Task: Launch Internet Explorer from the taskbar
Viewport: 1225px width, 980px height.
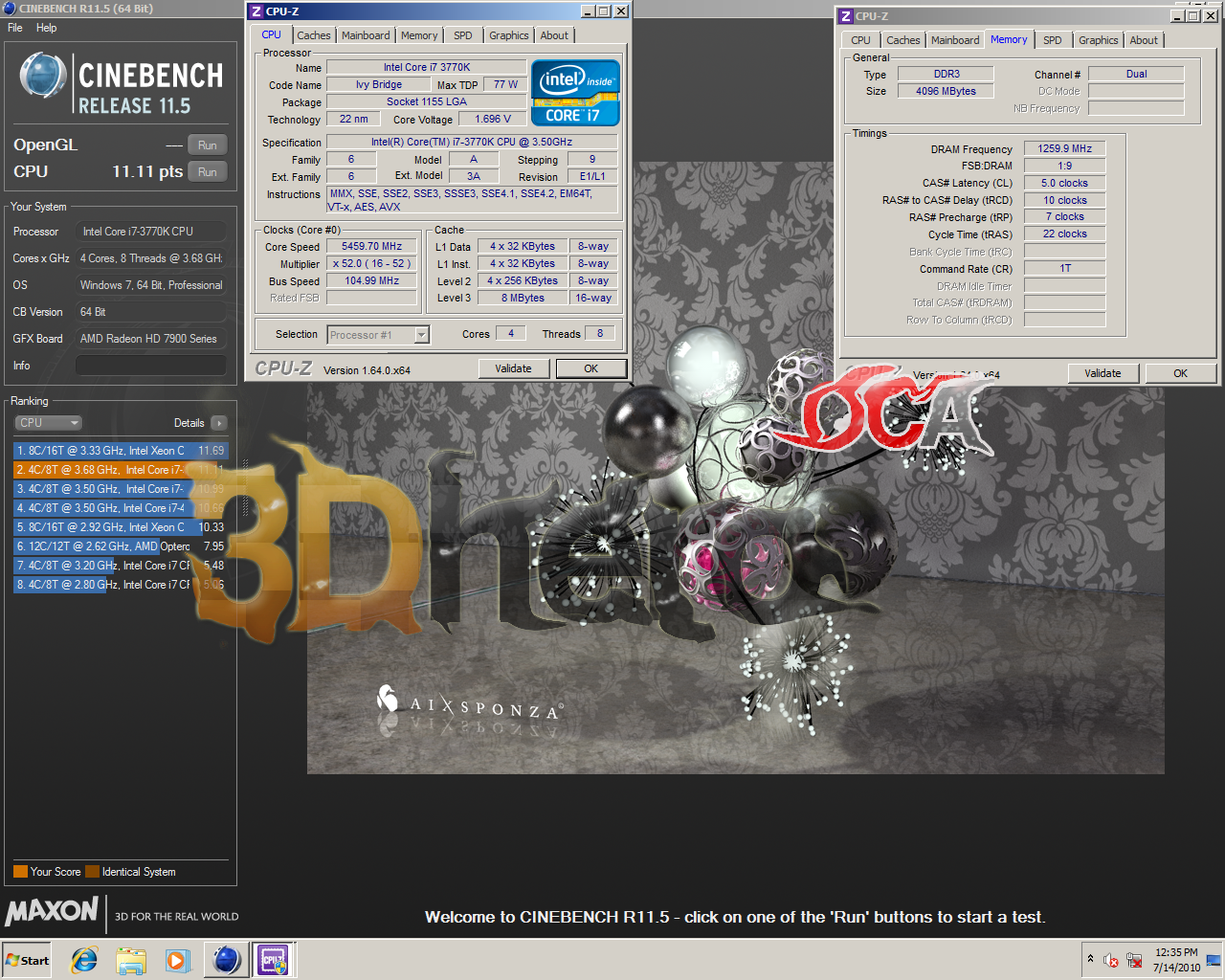Action: 84,960
